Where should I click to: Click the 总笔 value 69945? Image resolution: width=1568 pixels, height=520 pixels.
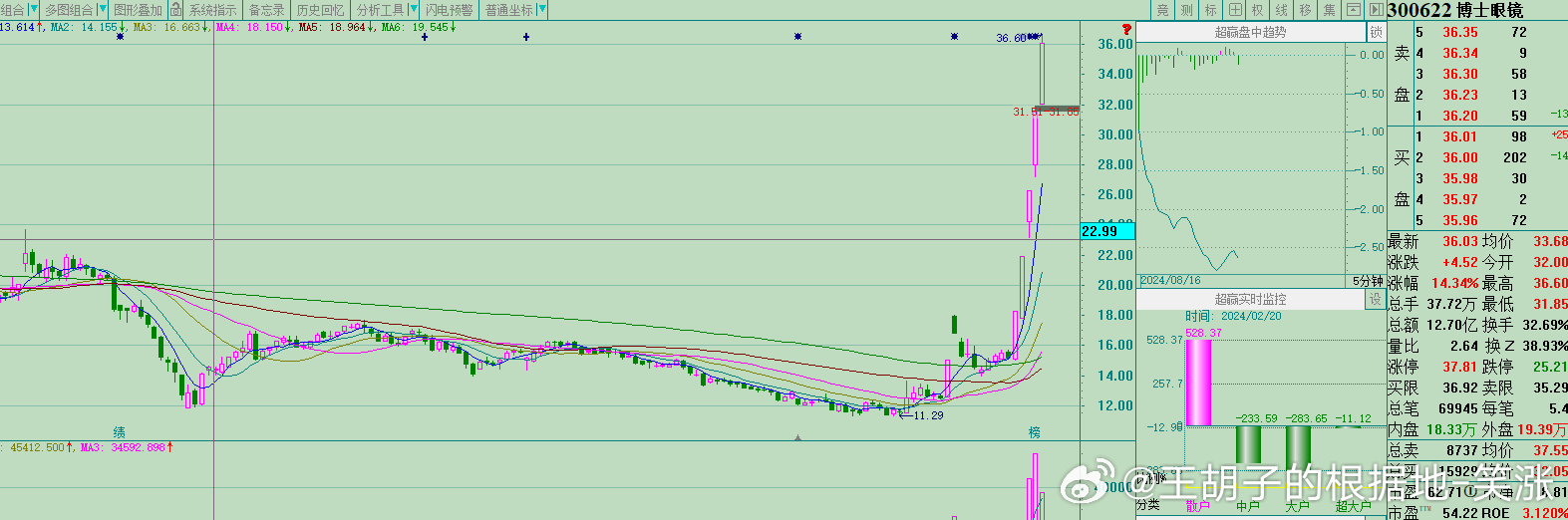pos(1457,408)
